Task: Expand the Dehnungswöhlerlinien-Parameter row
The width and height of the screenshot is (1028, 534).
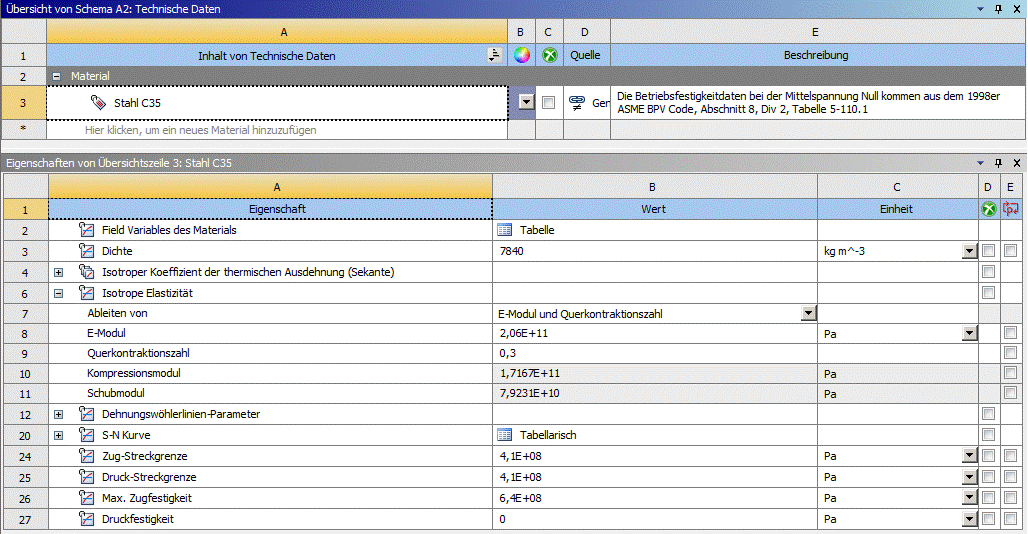Action: [x=58, y=414]
